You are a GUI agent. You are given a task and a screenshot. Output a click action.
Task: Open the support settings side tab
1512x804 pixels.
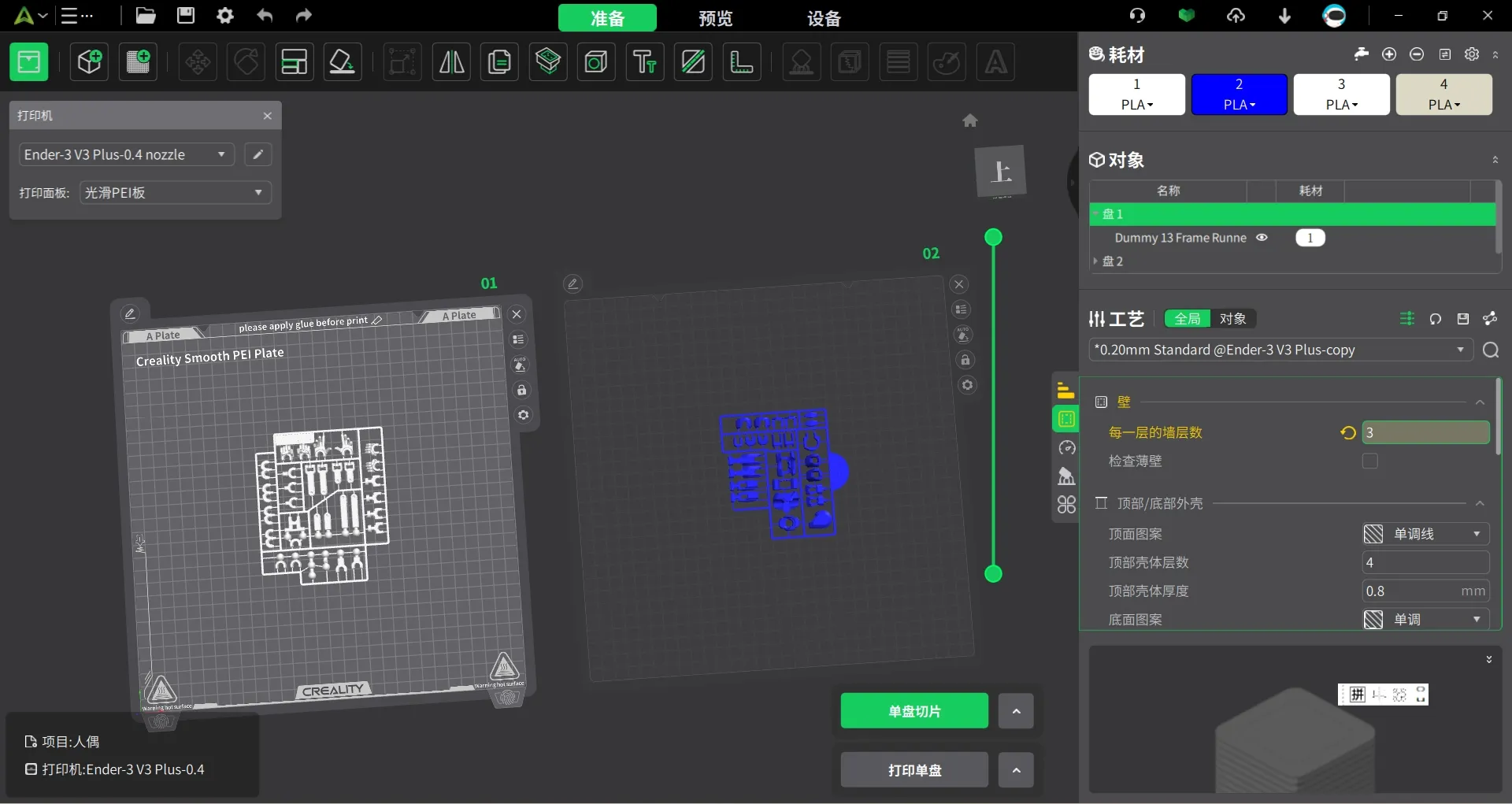(1066, 476)
